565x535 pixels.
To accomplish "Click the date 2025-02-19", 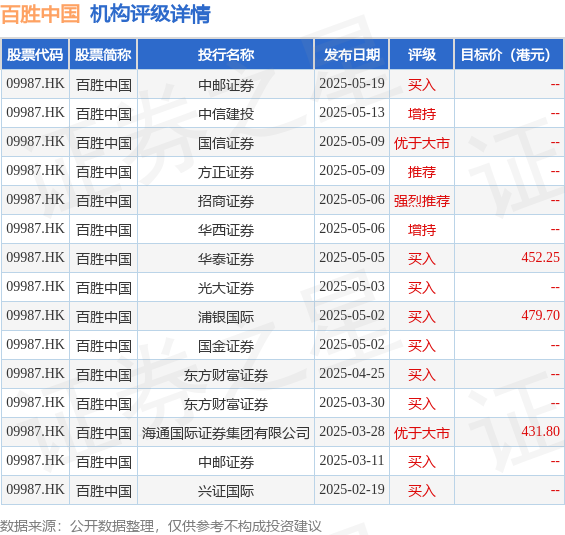I will tap(352, 490).
